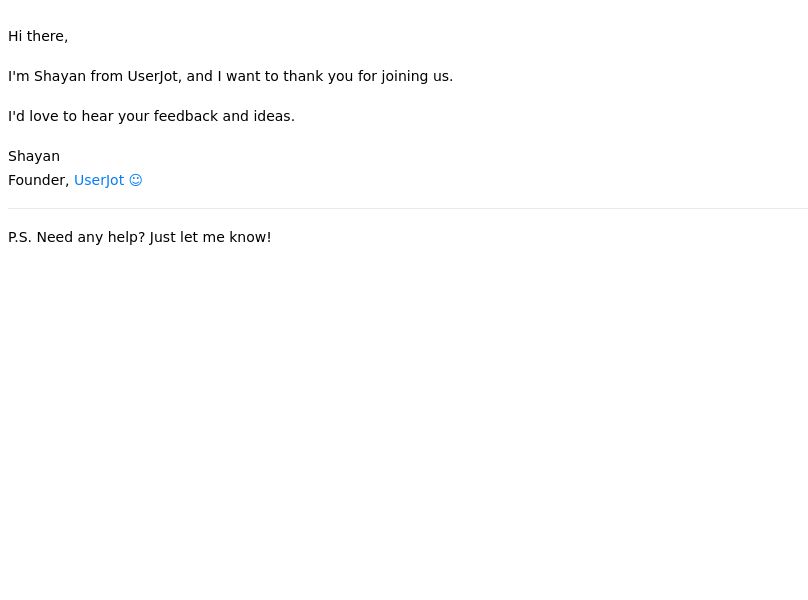This screenshot has width=808, height=600.
Task: Click the phrase 'I'd love'
Action: (33, 116)
